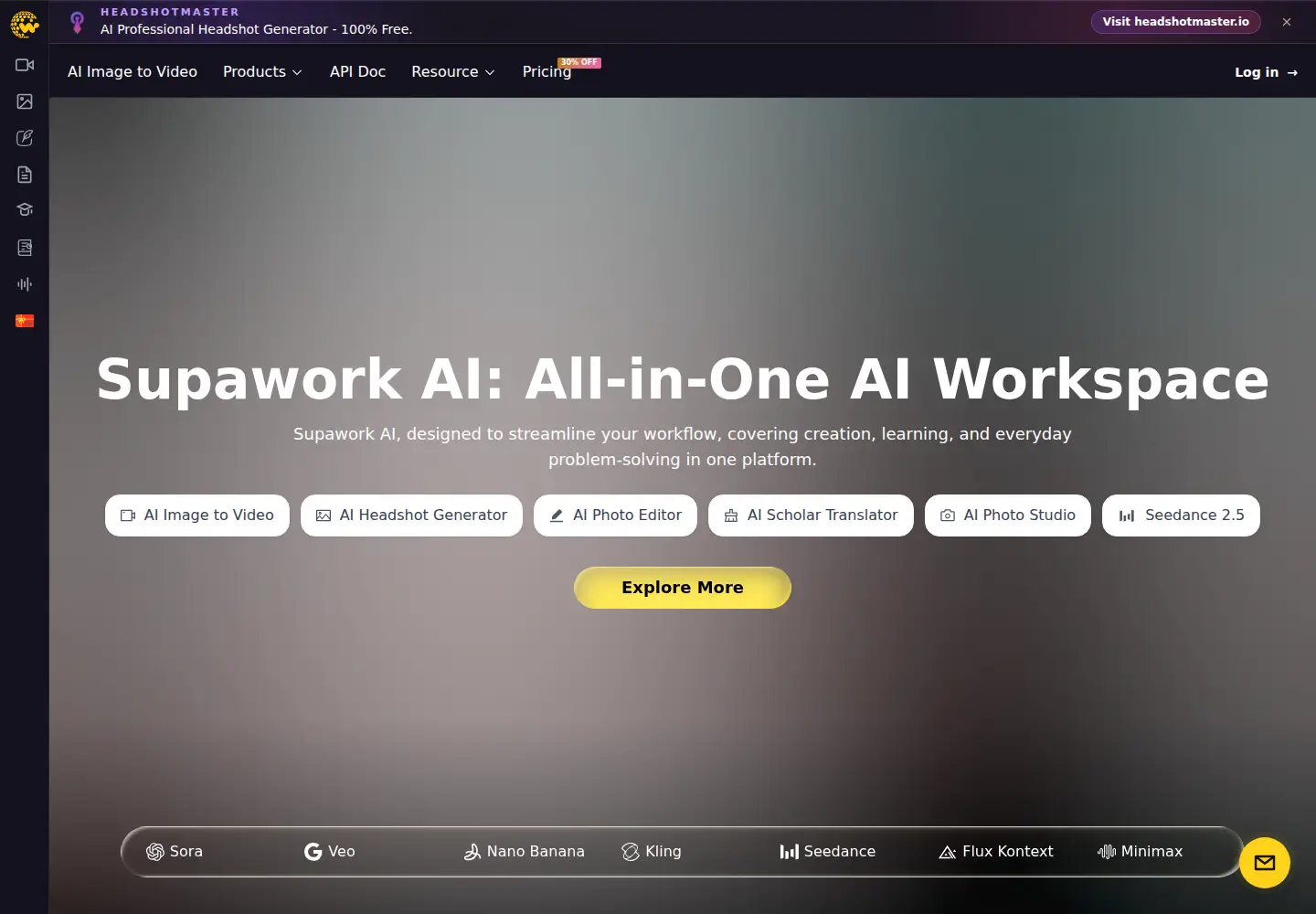Image resolution: width=1316 pixels, height=914 pixels.
Task: Click the HeadshotMaster purple logo icon
Action: tap(78, 22)
